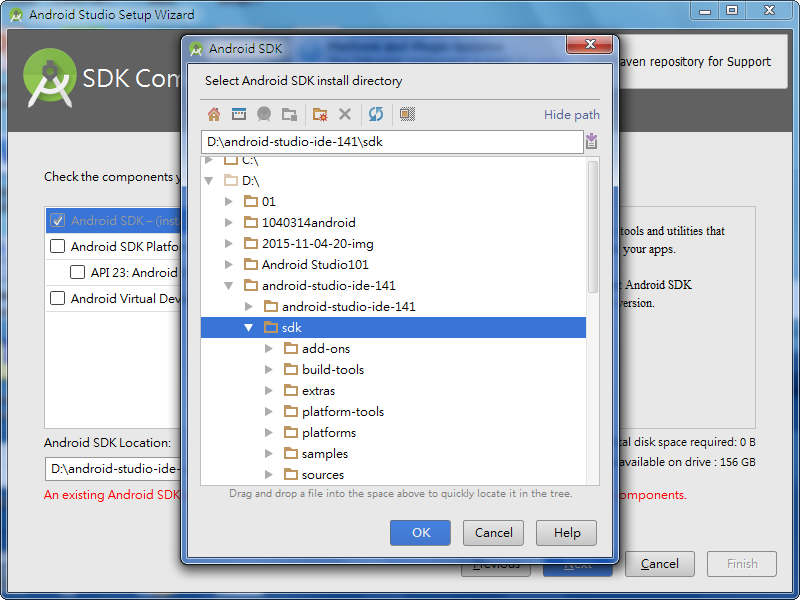Expand the Android Studio101 folder
Viewport: 800px width, 600px height.
pos(229,264)
